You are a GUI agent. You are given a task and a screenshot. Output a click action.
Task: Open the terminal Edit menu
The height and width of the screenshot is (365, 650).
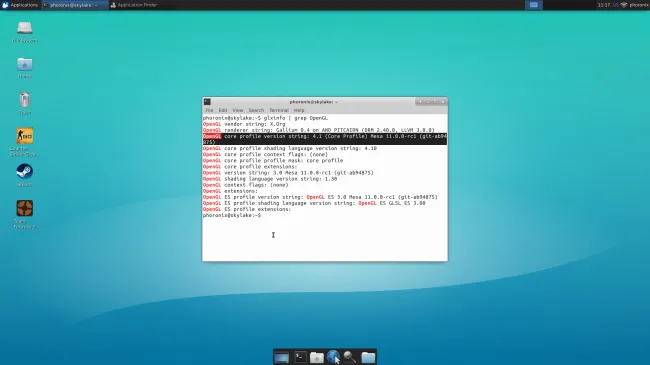[223, 110]
